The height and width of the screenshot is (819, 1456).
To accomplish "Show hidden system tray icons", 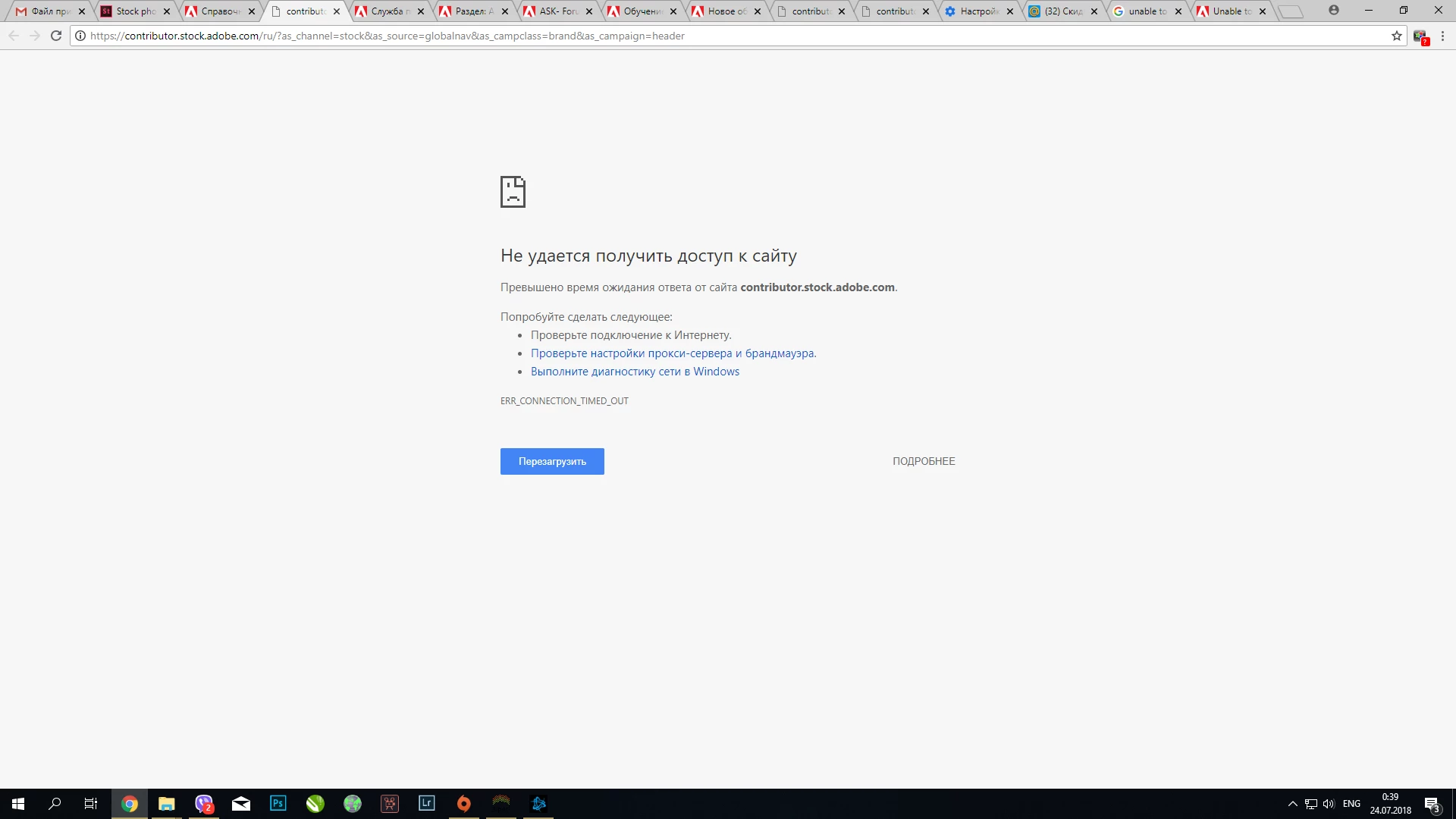I will point(1292,804).
